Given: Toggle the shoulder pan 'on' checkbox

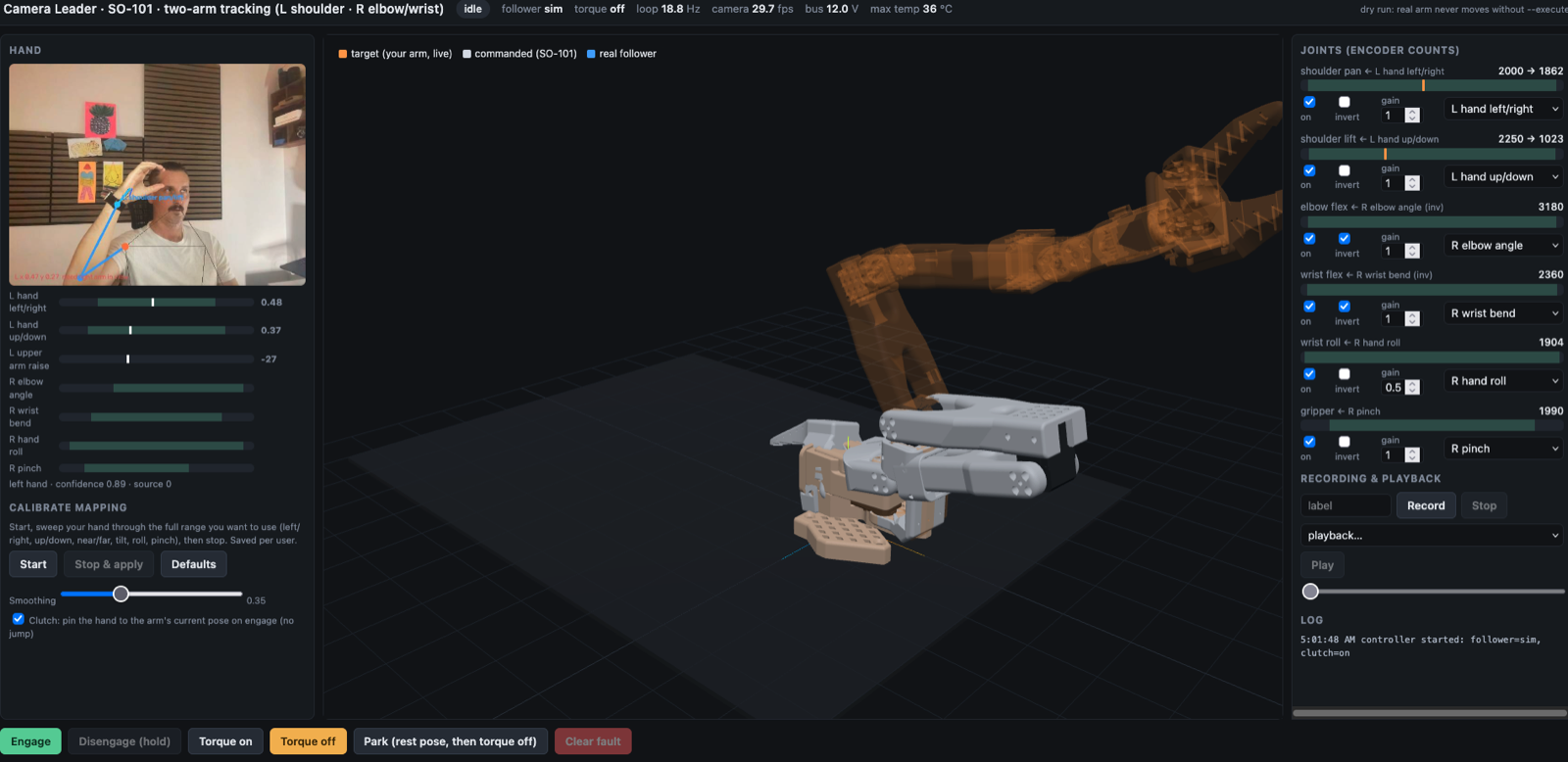Looking at the screenshot, I should pyautogui.click(x=1309, y=102).
